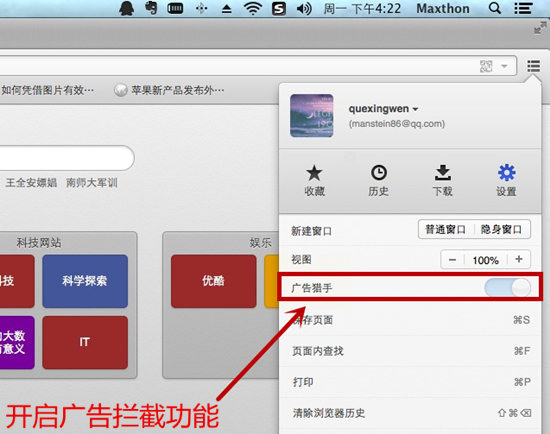
Task: Click the QQ penguin icon in menu bar
Action: tap(126, 8)
